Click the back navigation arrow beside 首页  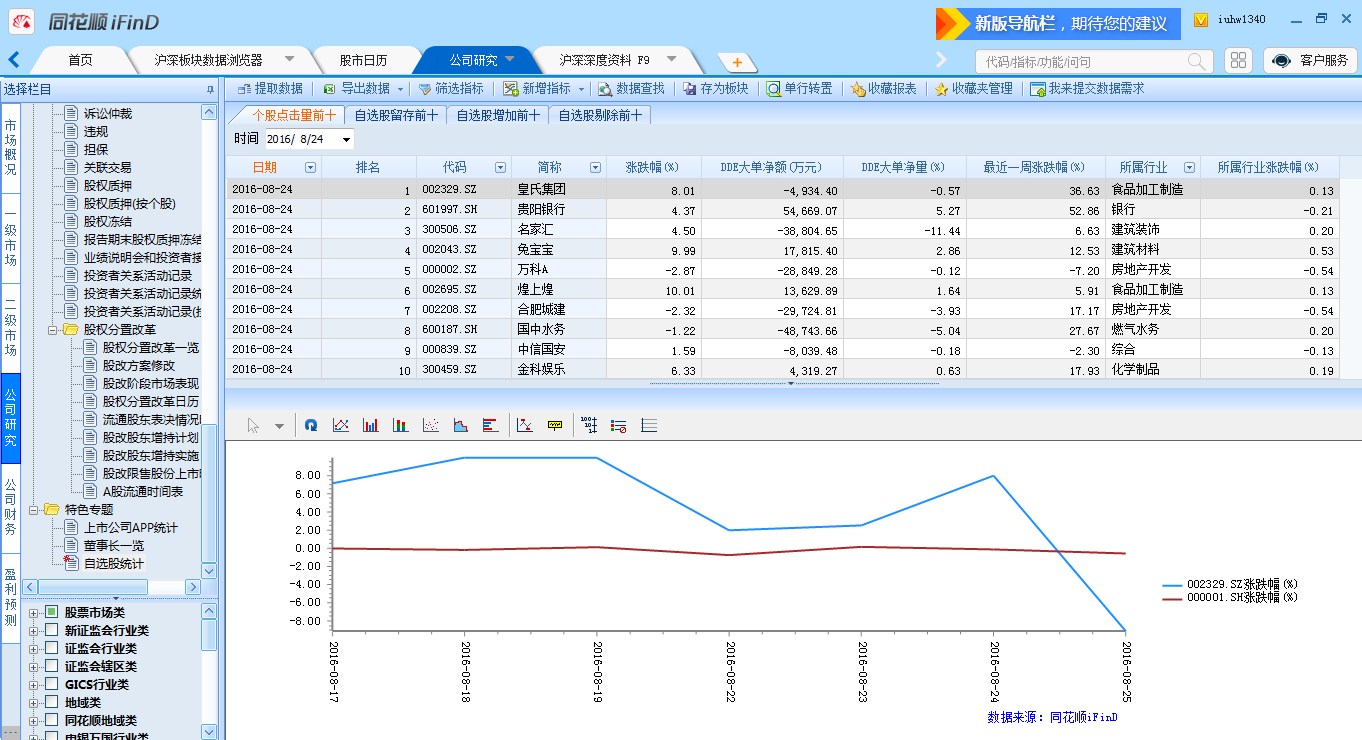pyautogui.click(x=14, y=59)
